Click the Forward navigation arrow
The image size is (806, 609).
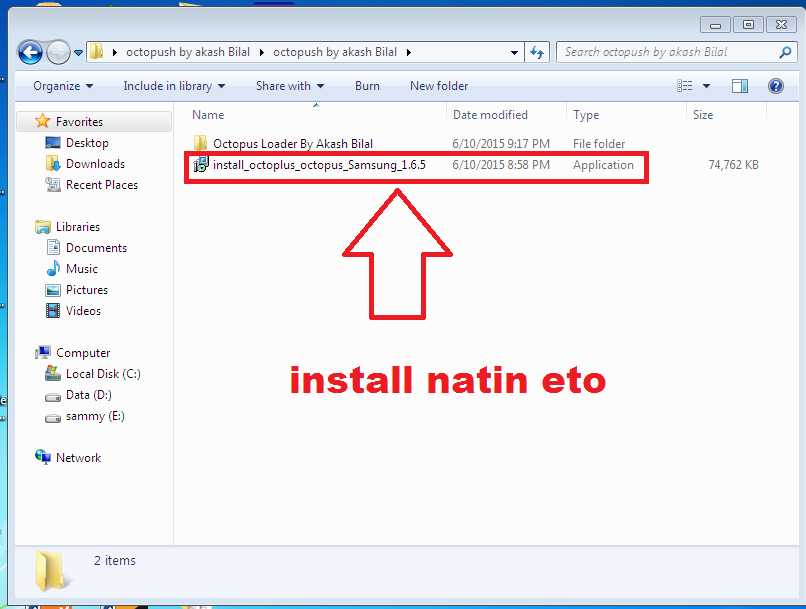(58, 52)
